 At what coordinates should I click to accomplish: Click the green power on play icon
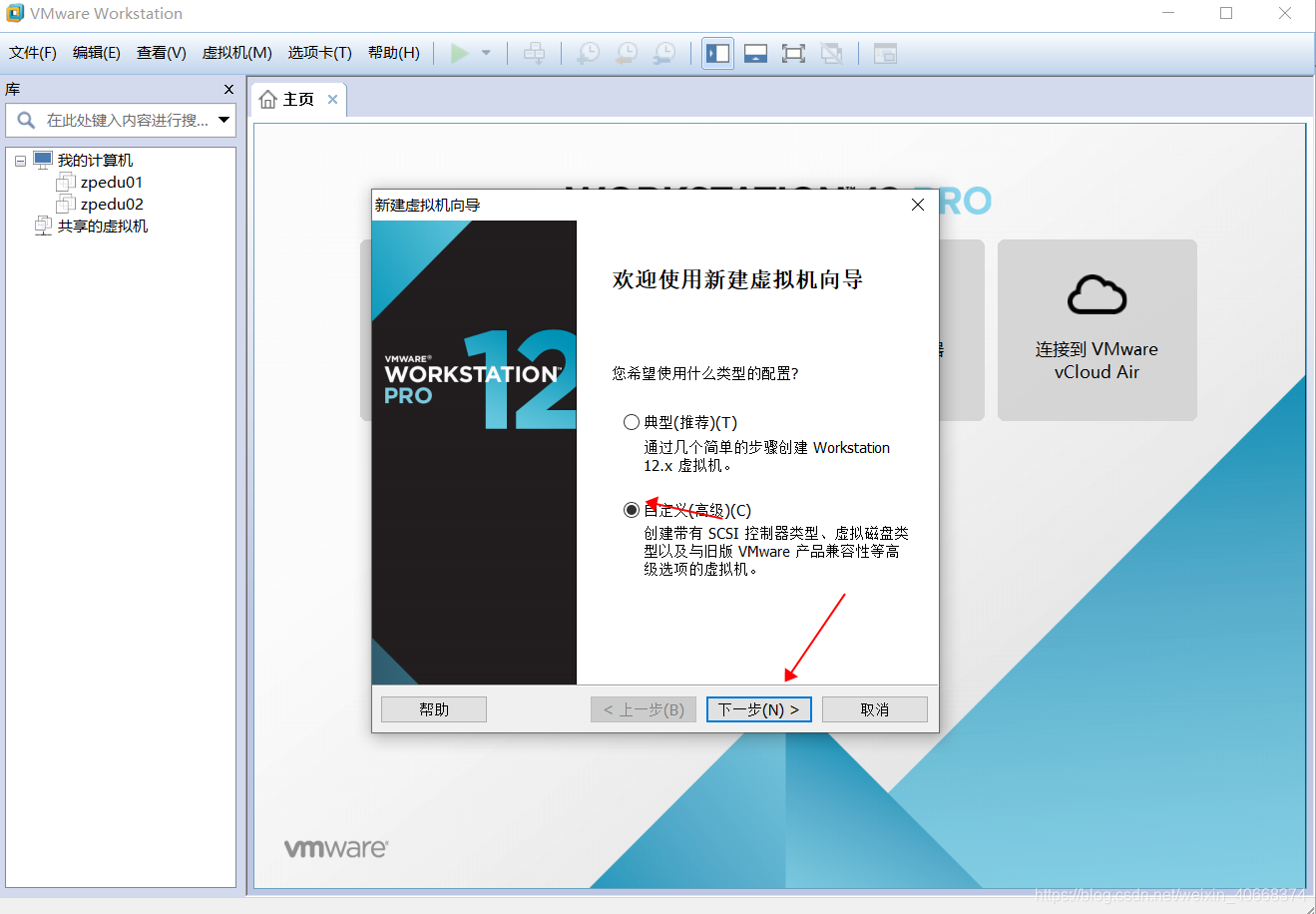(x=460, y=53)
